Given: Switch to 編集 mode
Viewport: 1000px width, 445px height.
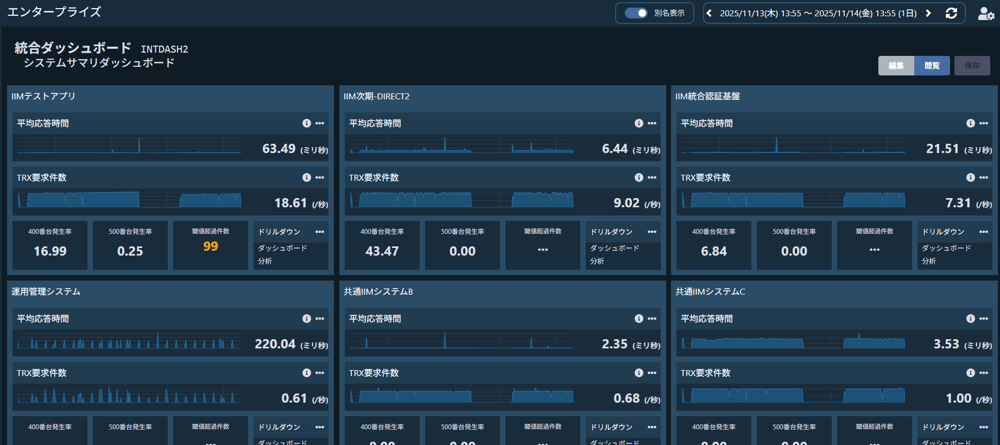Looking at the screenshot, I should tap(896, 66).
